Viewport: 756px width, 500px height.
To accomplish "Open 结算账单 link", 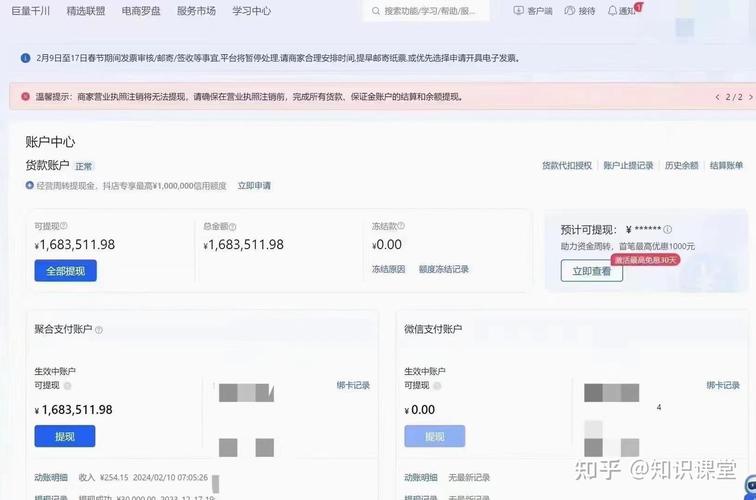I will 726,165.
